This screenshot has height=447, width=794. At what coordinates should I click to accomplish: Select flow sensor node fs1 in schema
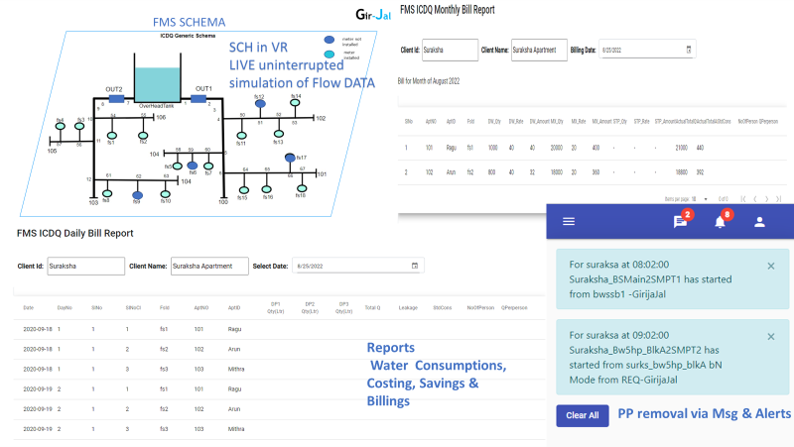click(112, 136)
